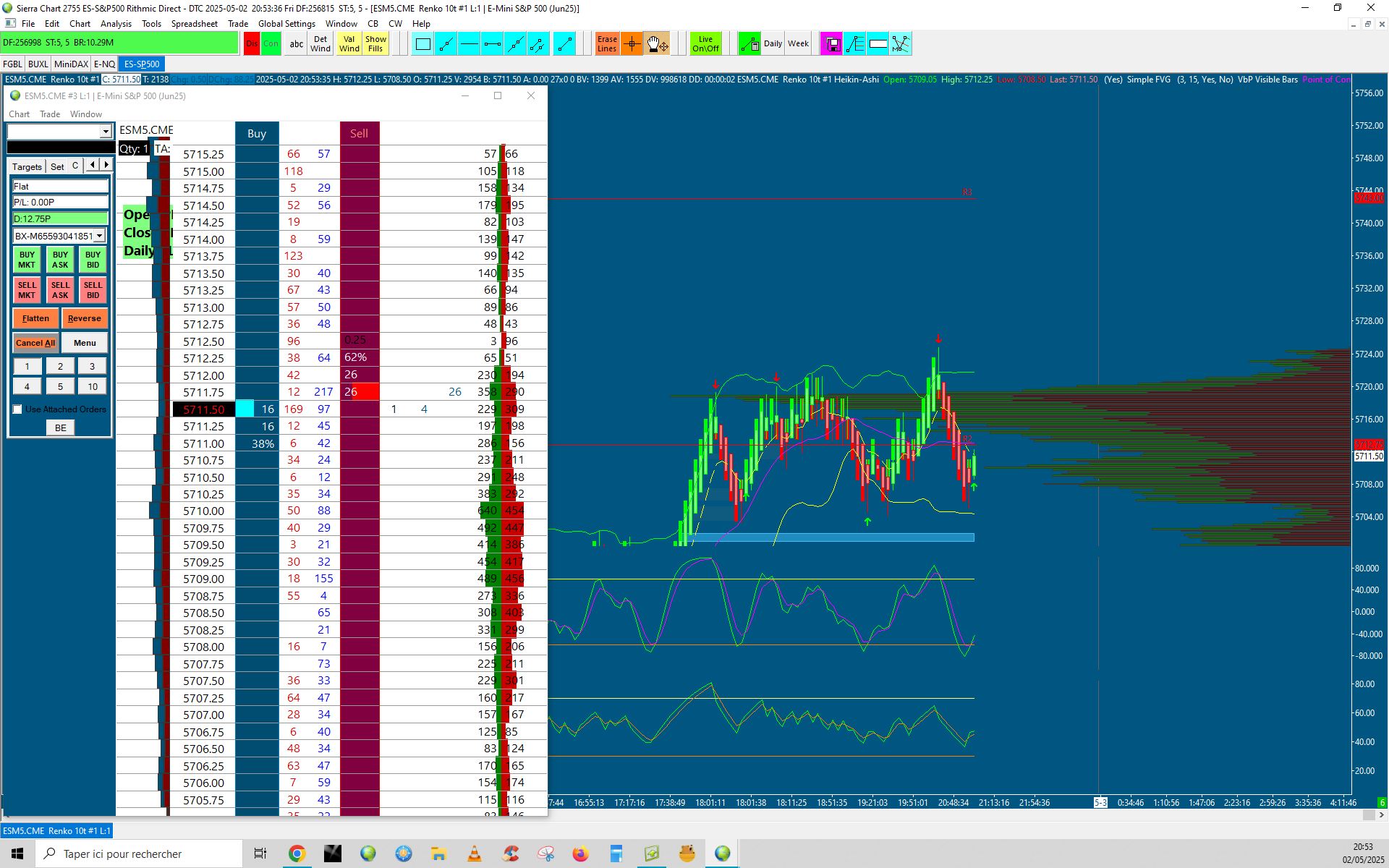Select the abc text drawing tool

[x=296, y=45]
